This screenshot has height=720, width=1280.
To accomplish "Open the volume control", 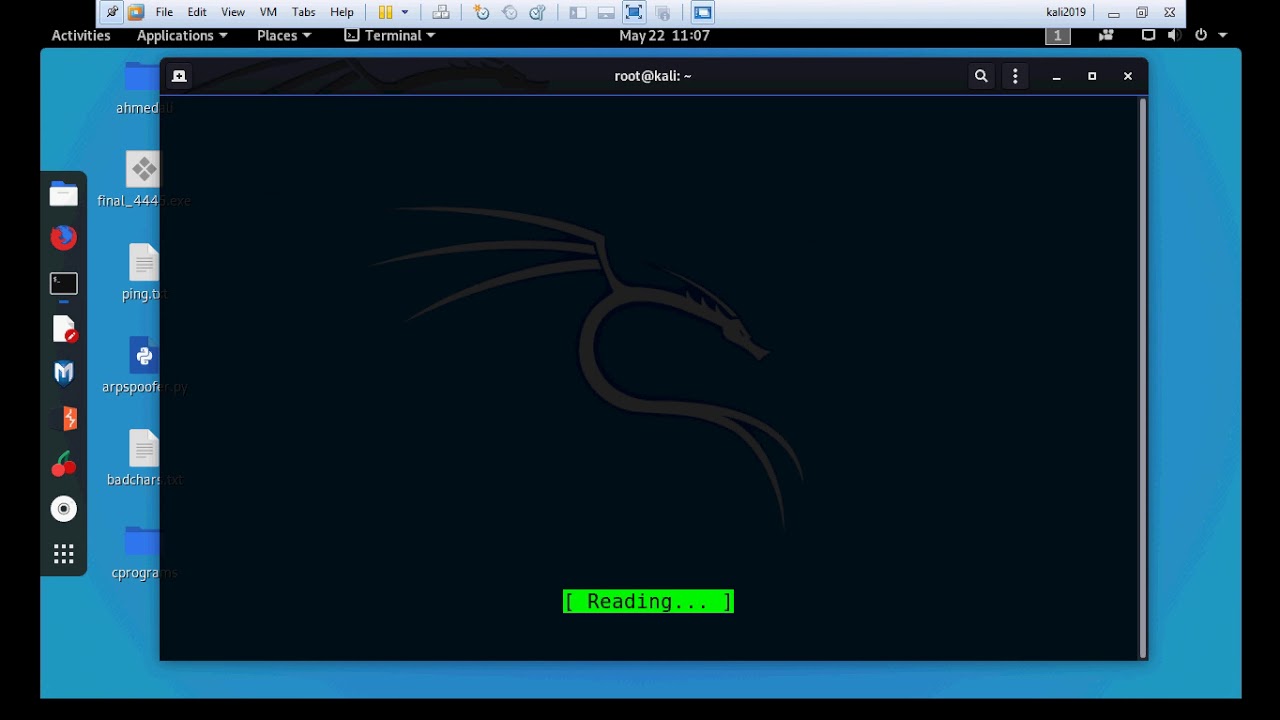I will pos(1174,35).
